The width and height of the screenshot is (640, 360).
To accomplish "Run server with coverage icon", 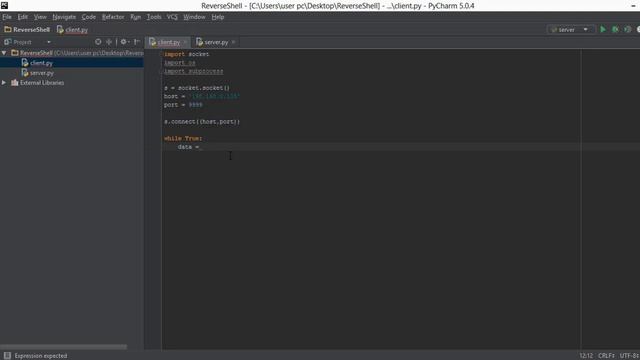I will [x=628, y=29].
